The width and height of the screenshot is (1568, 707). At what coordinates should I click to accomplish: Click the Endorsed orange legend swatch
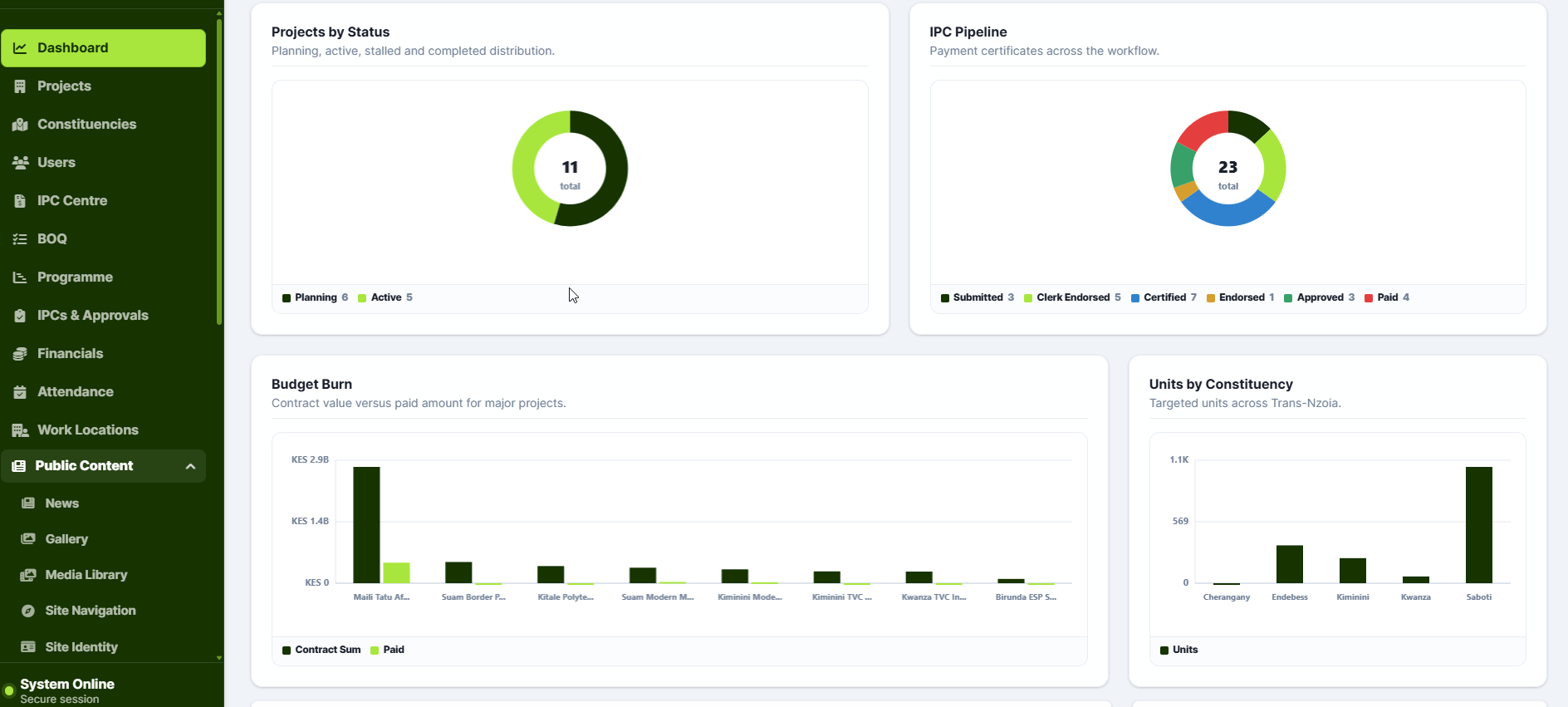[x=1211, y=298]
